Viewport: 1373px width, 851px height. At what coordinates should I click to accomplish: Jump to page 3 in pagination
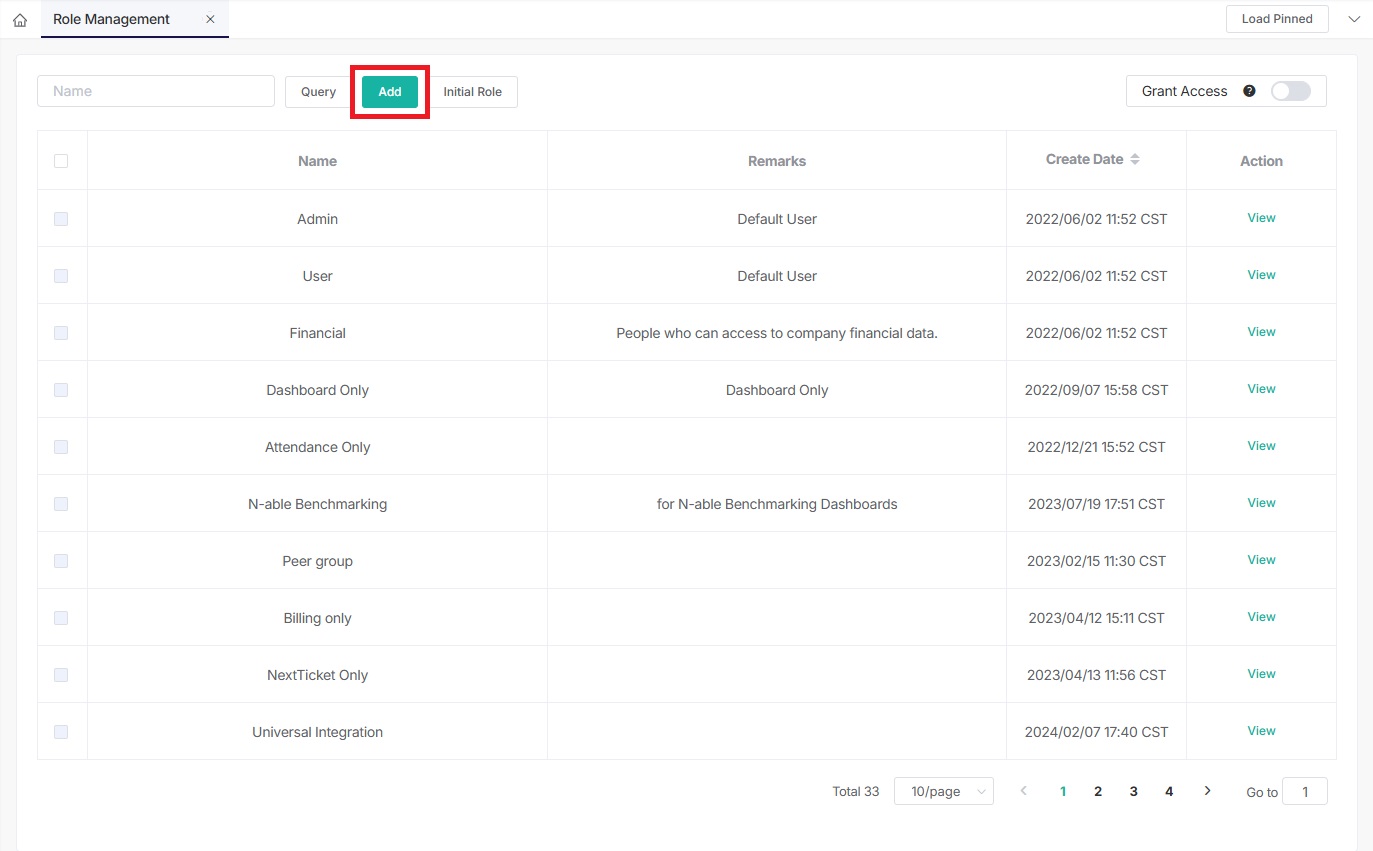[1133, 791]
